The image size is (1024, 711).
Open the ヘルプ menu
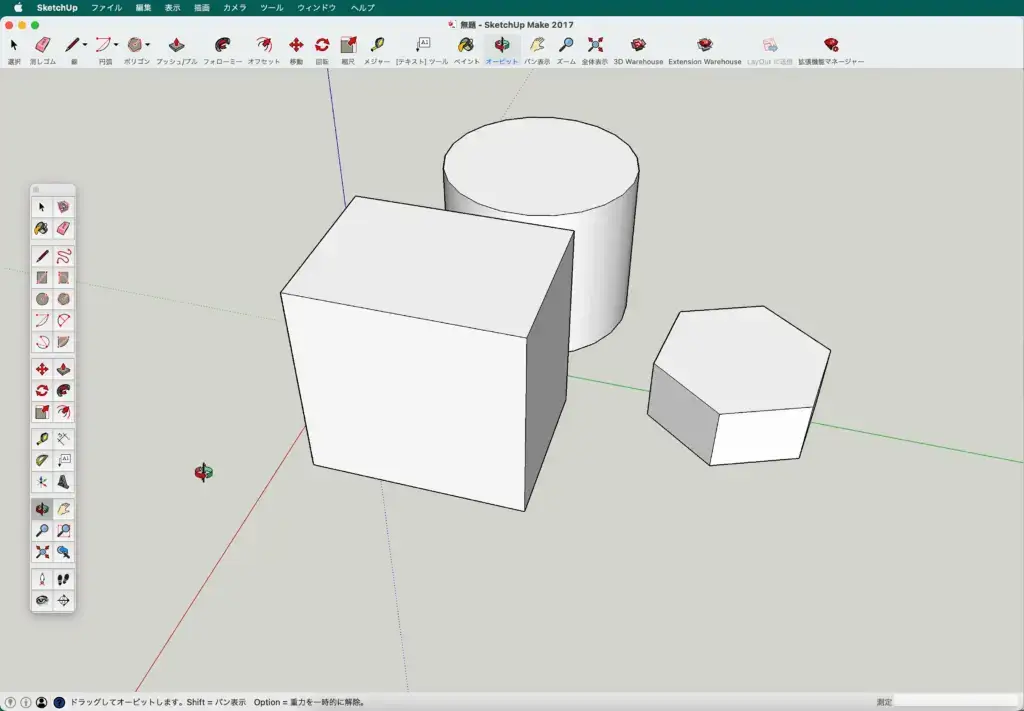(x=362, y=8)
